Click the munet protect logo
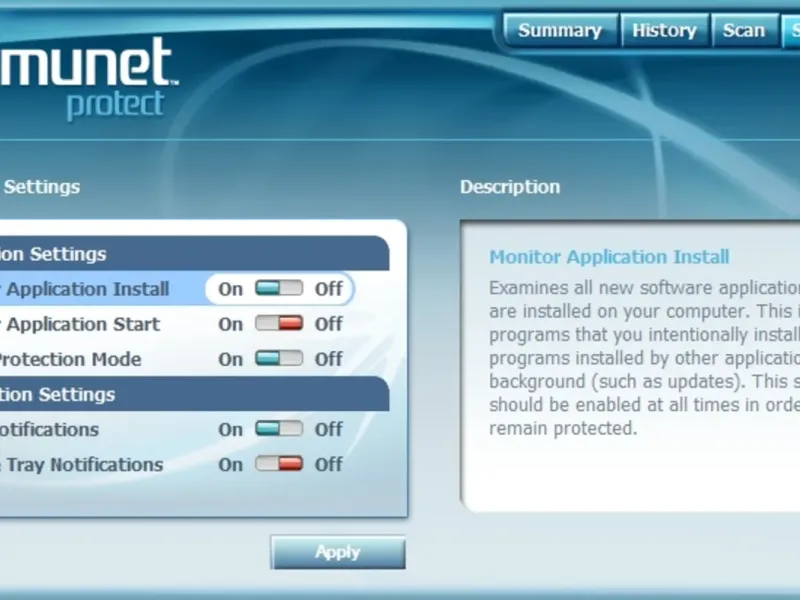Viewport: 800px width, 600px height. 87,77
